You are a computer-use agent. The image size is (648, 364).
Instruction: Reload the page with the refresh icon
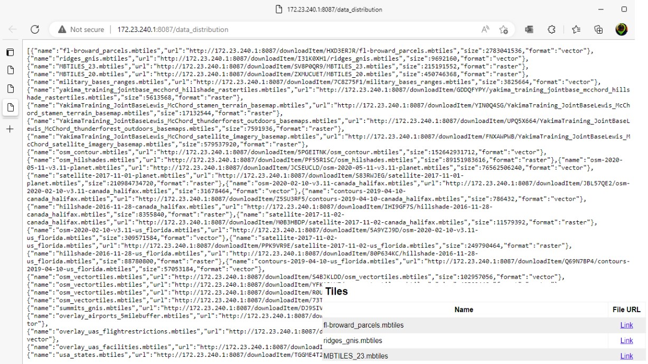(35, 29)
